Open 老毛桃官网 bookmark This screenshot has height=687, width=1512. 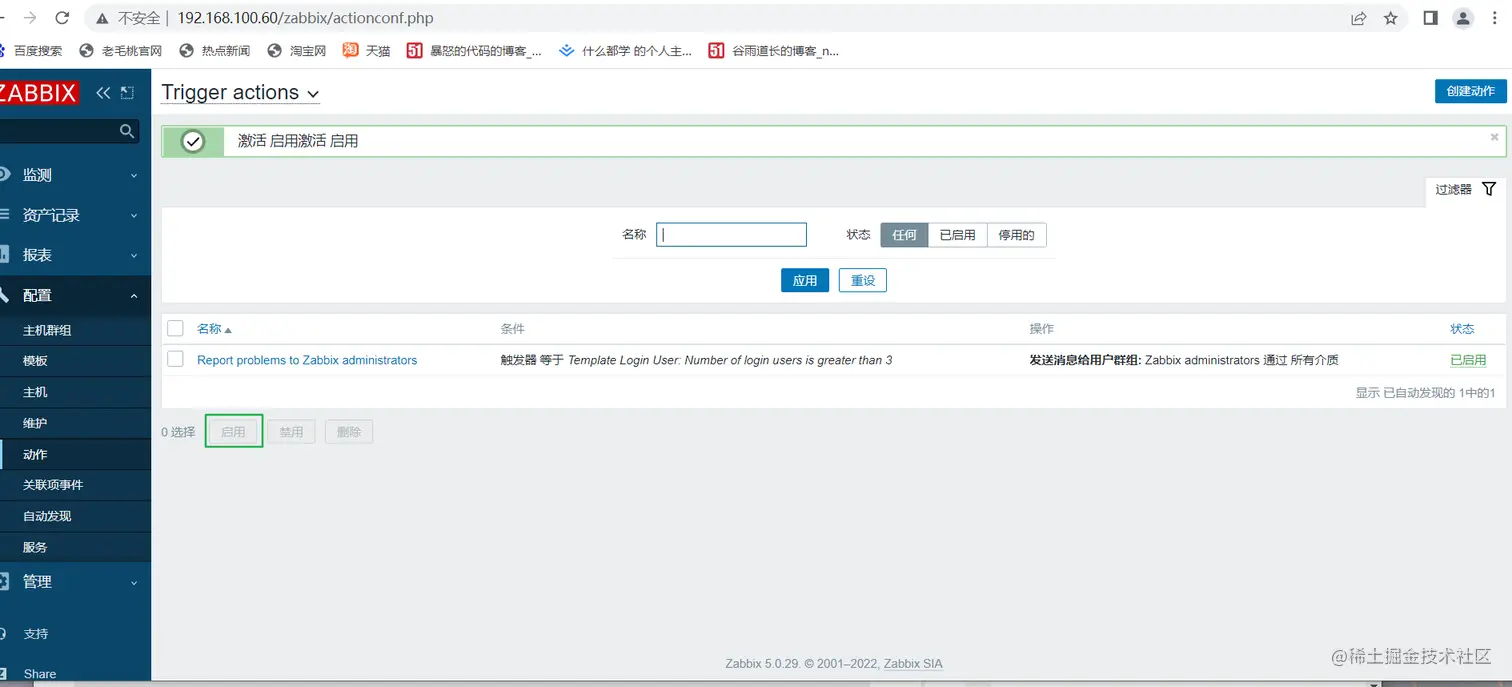coord(121,50)
